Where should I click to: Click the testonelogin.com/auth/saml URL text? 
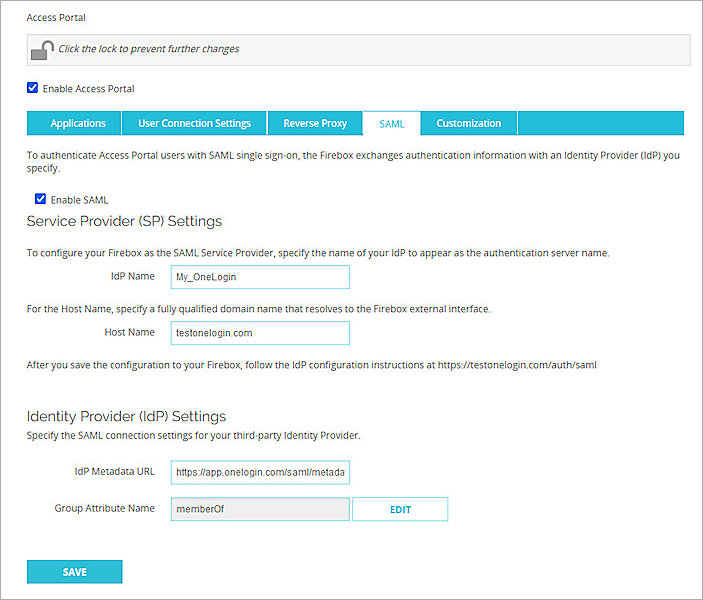click(x=517, y=365)
